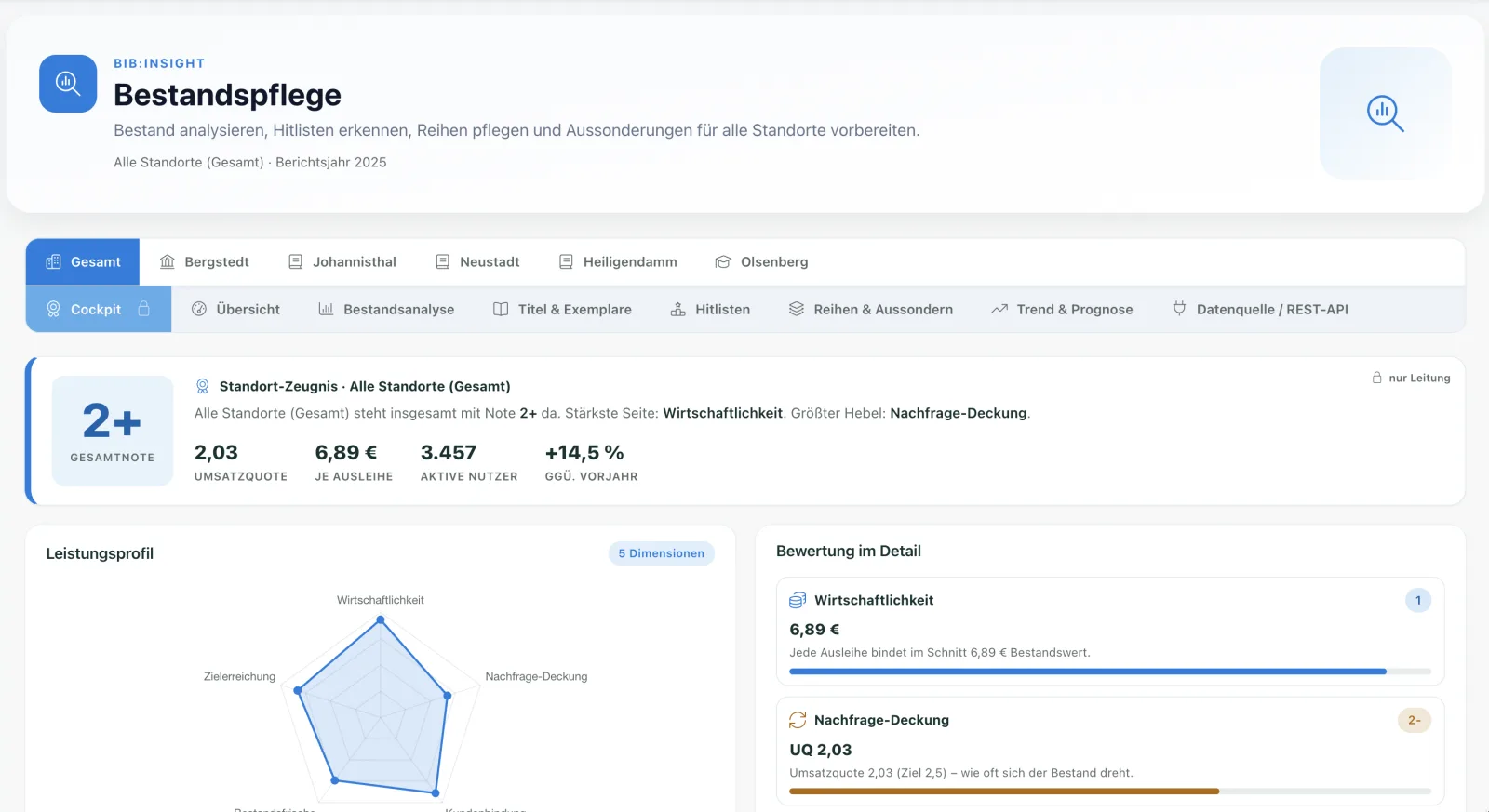Go to the Bestandsanalyse tab
Viewport: 1489px width, 812px height.
pyautogui.click(x=386, y=310)
